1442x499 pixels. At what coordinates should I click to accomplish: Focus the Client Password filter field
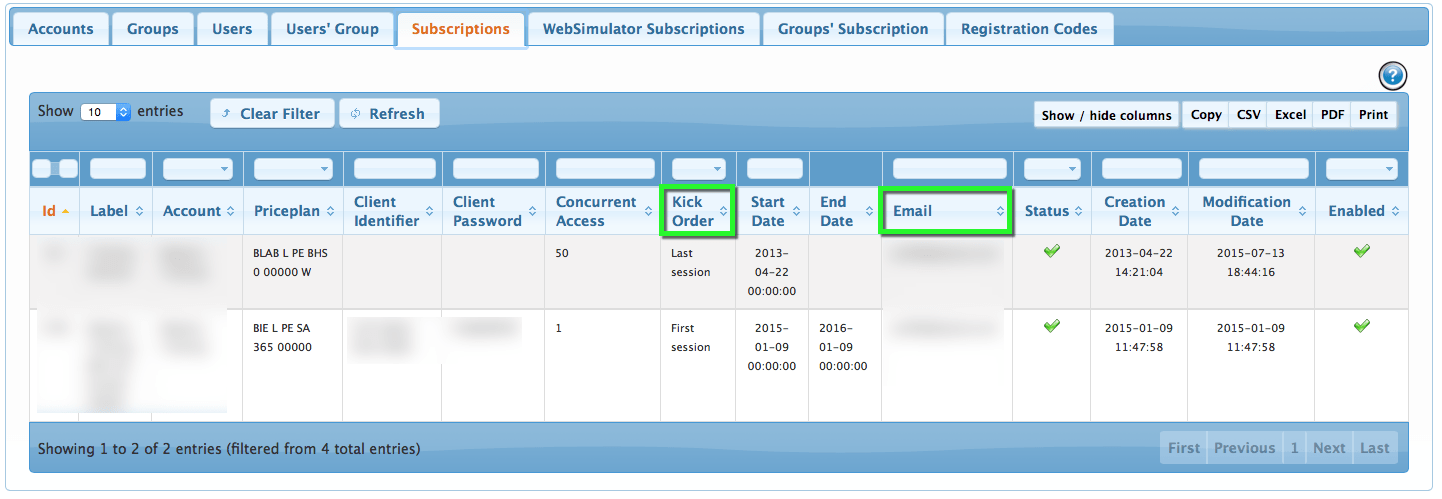[x=495, y=169]
